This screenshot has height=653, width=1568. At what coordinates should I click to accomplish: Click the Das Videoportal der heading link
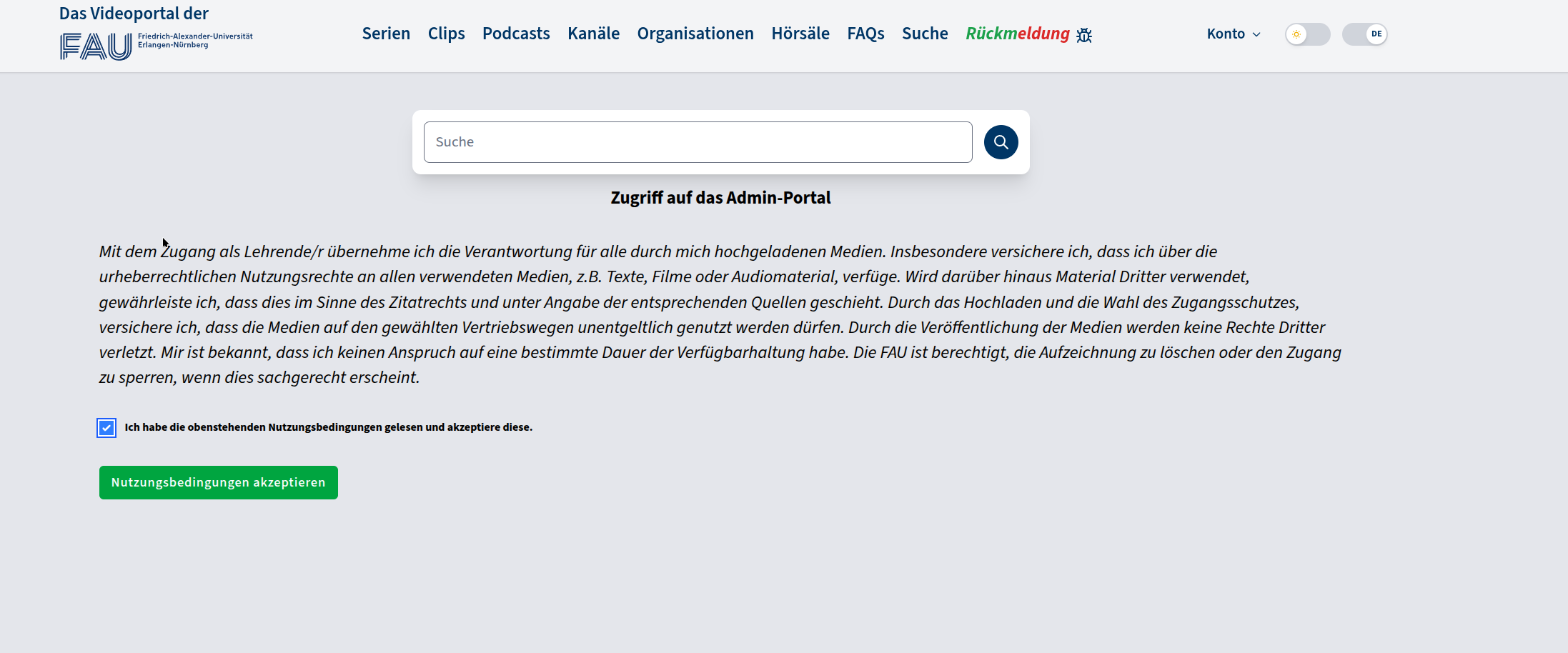(x=134, y=14)
